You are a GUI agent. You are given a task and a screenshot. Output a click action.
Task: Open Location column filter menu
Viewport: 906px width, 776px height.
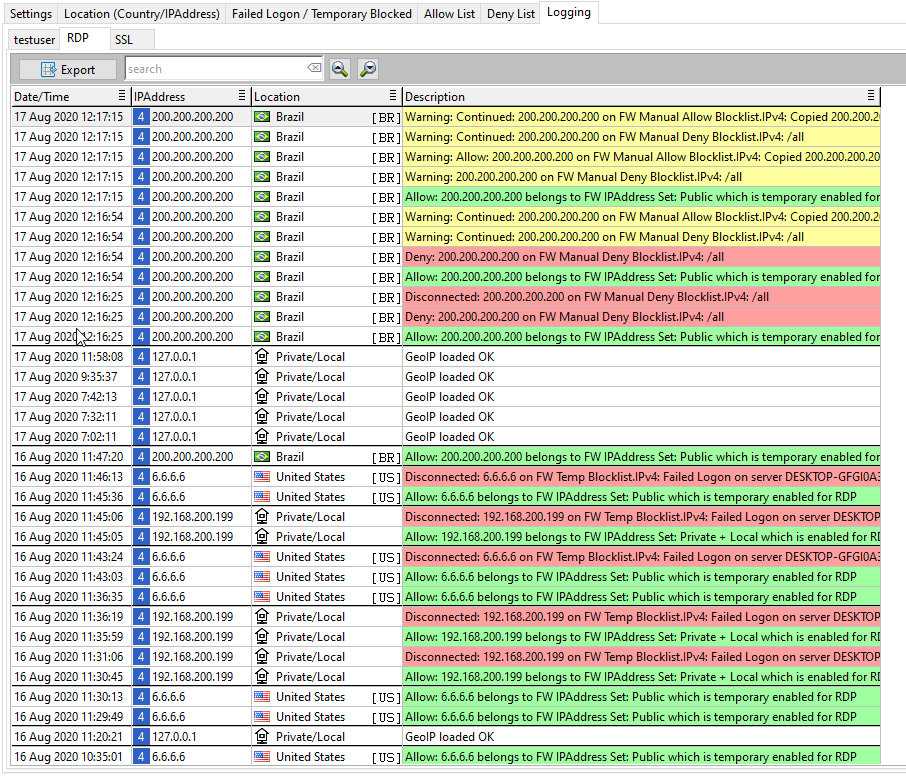393,96
